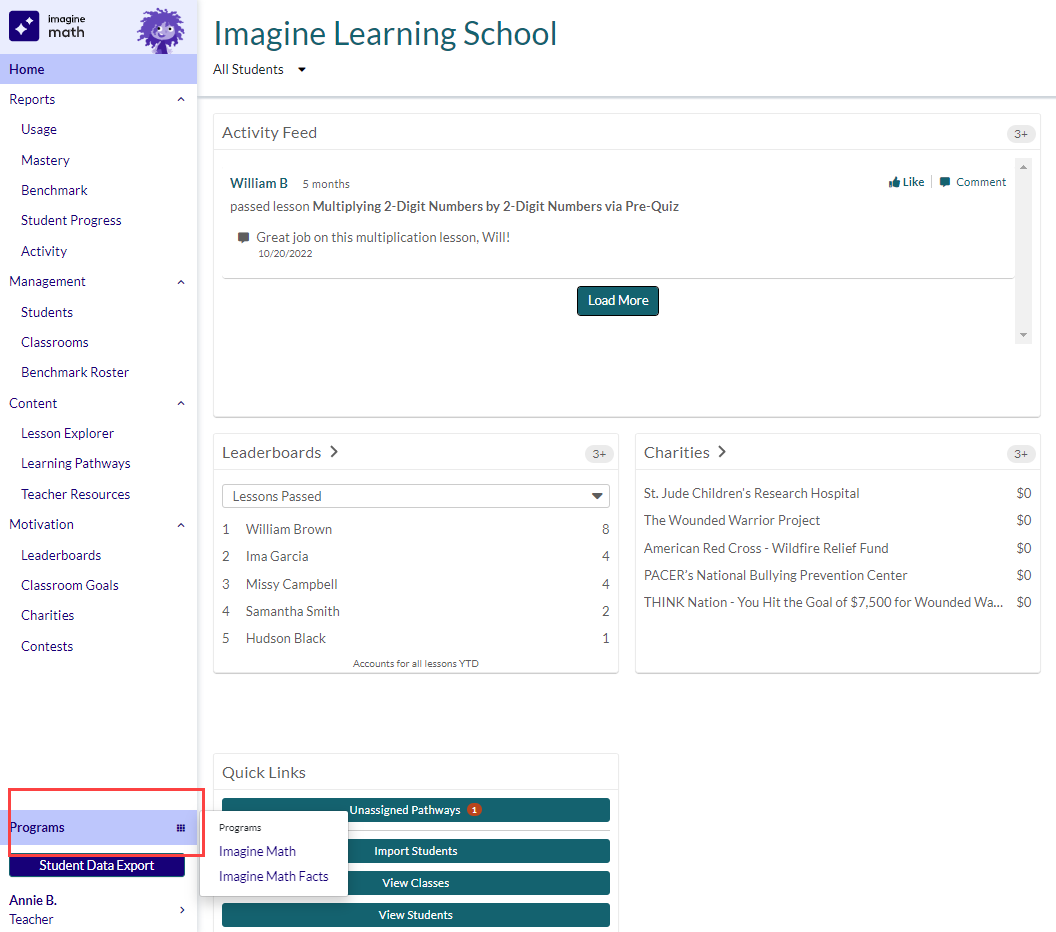The width and height of the screenshot is (1056, 932).
Task: Click Samantha Smith in the leaderboard
Action: tap(292, 611)
